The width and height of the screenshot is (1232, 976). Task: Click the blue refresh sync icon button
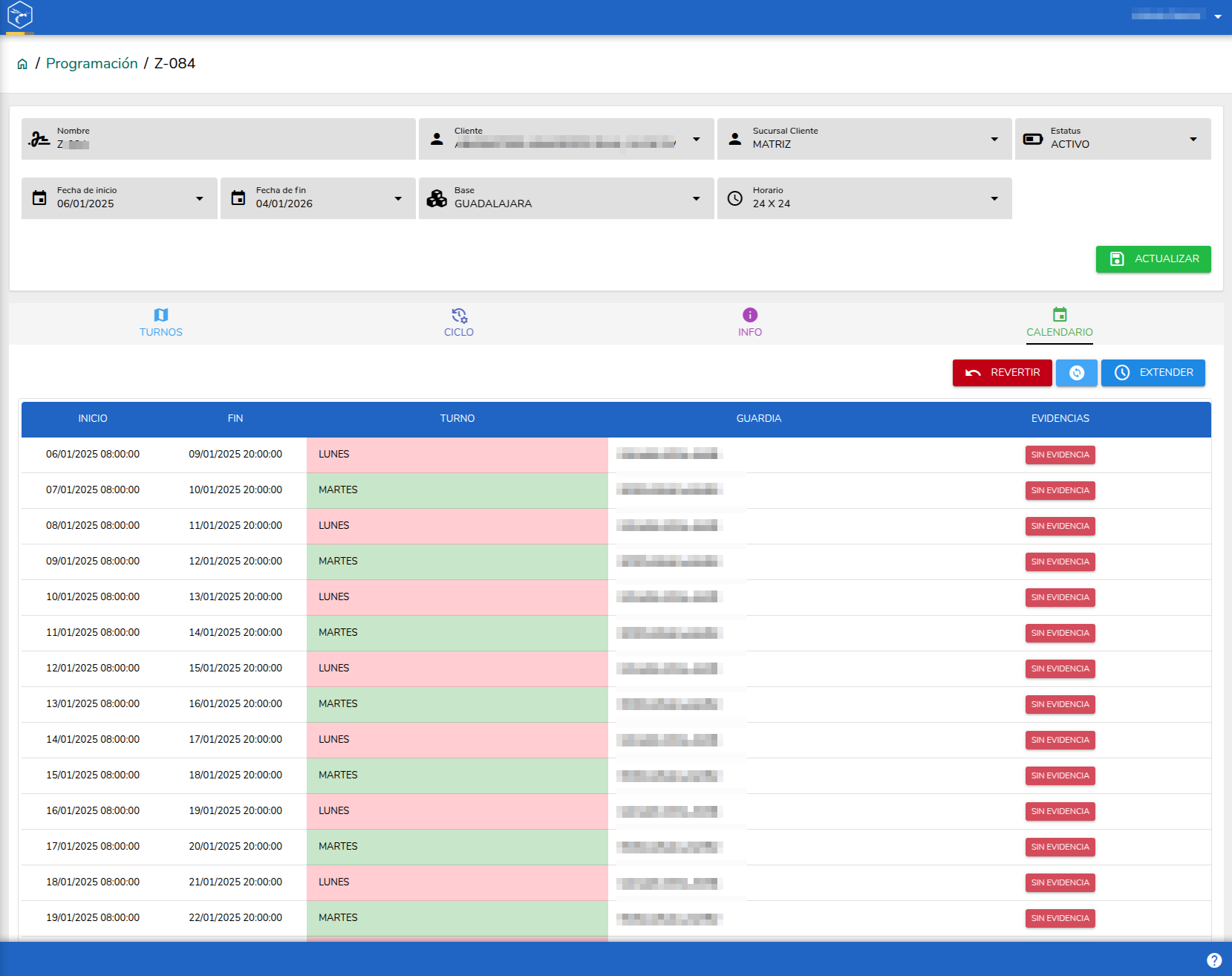(x=1077, y=373)
